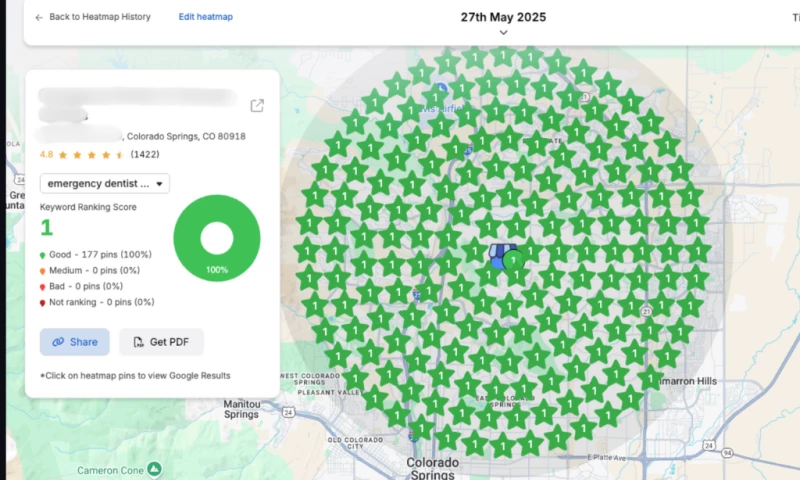Click the red Bad legend pin icon
The image size is (800, 480).
[x=43, y=286]
